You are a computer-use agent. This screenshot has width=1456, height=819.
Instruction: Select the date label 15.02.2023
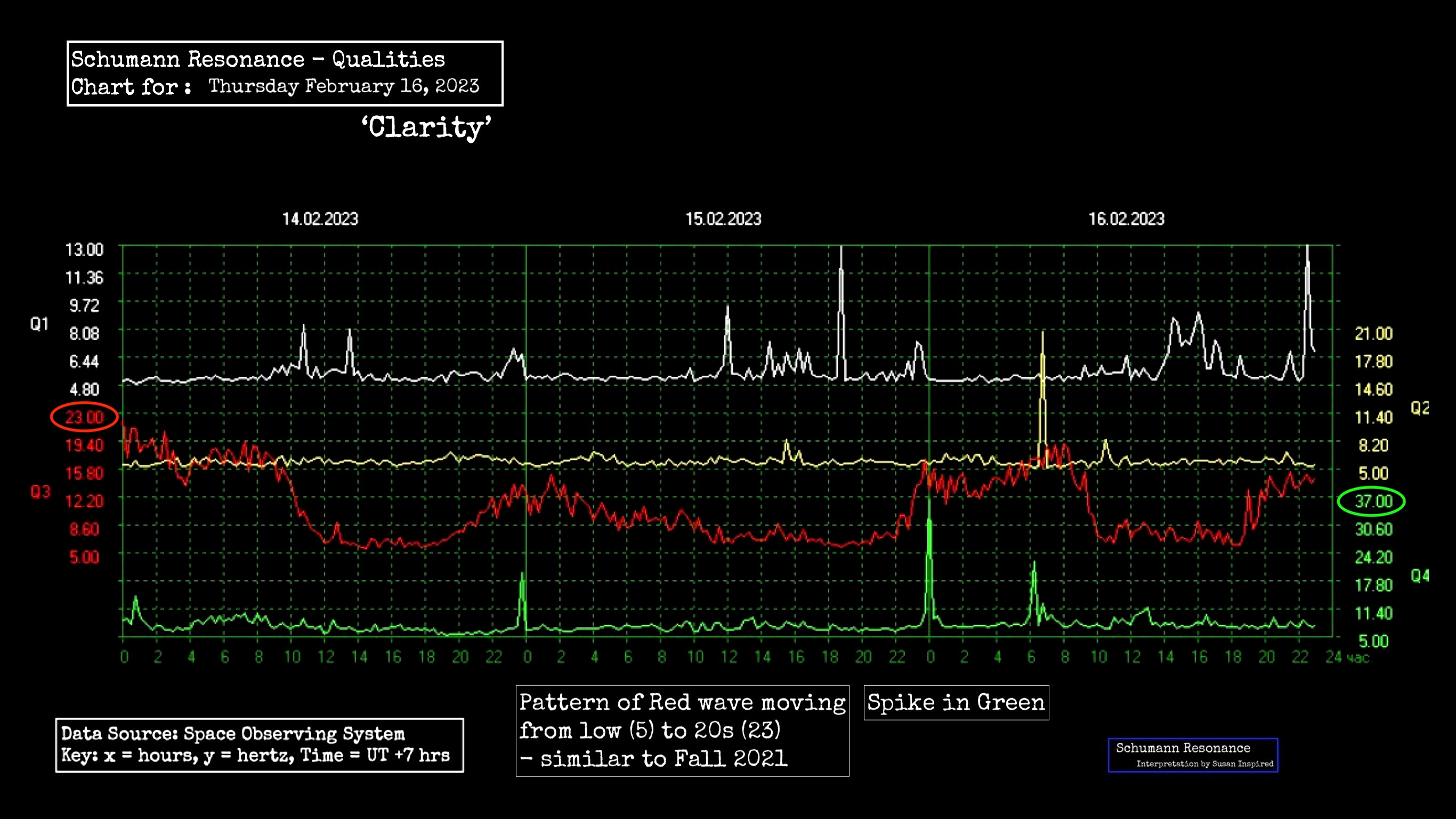coord(723,220)
